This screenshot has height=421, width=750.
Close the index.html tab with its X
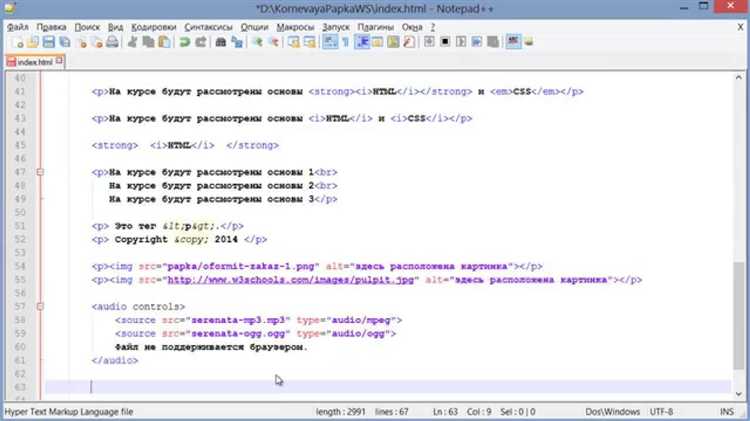click(59, 61)
